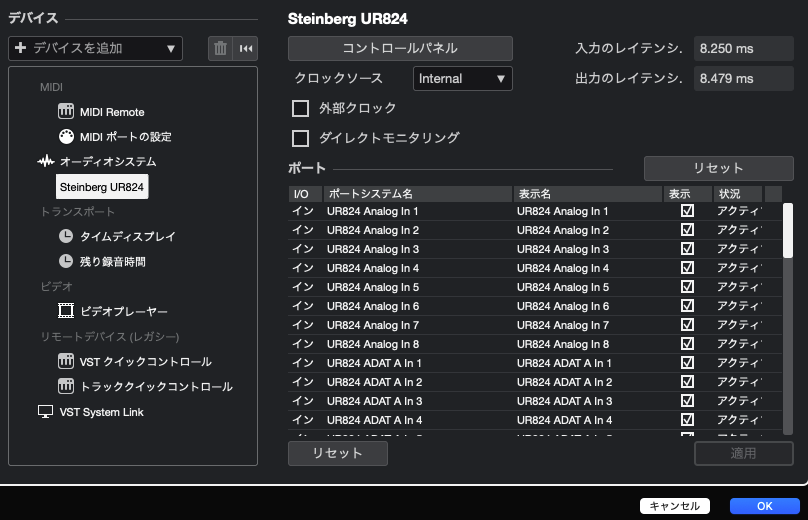Image resolution: width=808 pixels, height=520 pixels.
Task: Click the 残り録音時間 clock icon
Action: [66, 261]
